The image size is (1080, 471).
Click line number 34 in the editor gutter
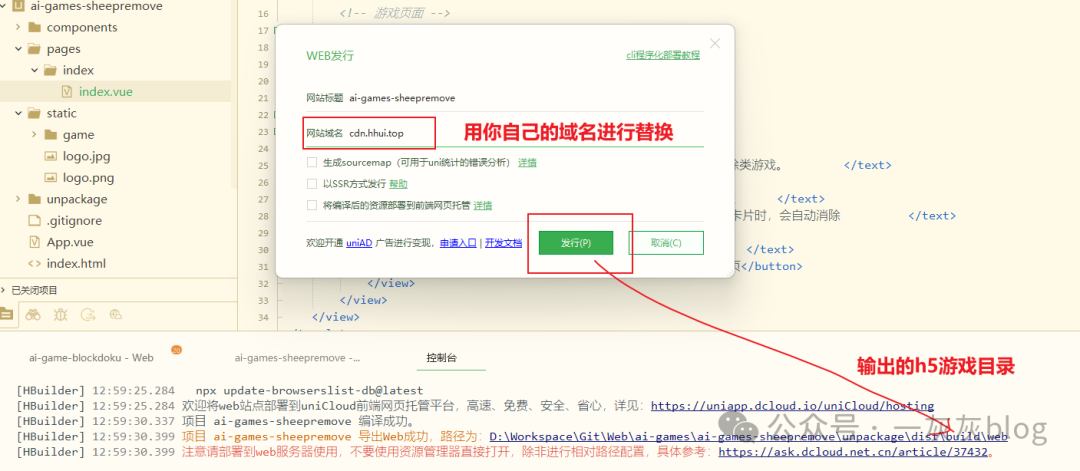click(x=262, y=317)
